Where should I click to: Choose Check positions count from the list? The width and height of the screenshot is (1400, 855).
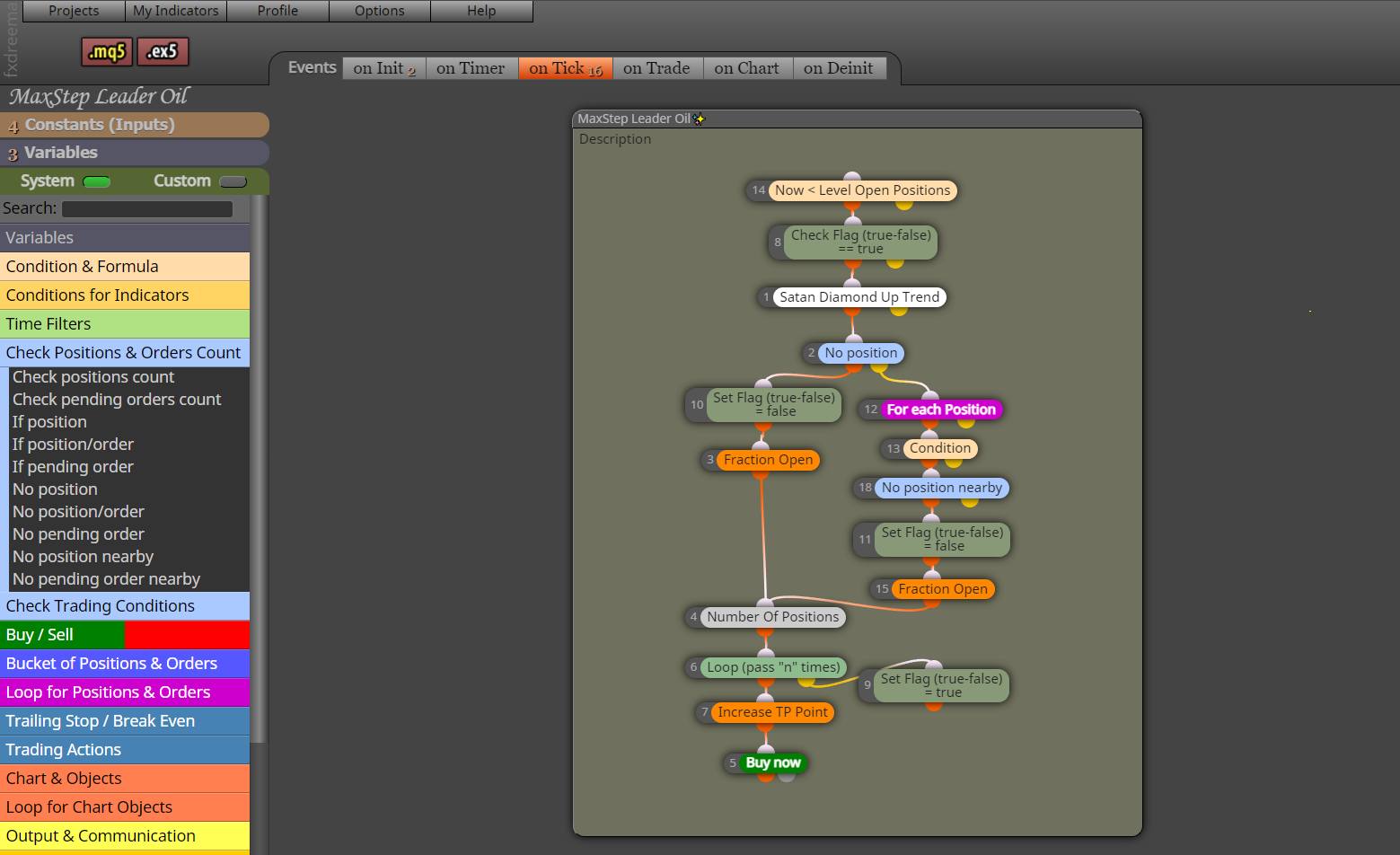(93, 377)
